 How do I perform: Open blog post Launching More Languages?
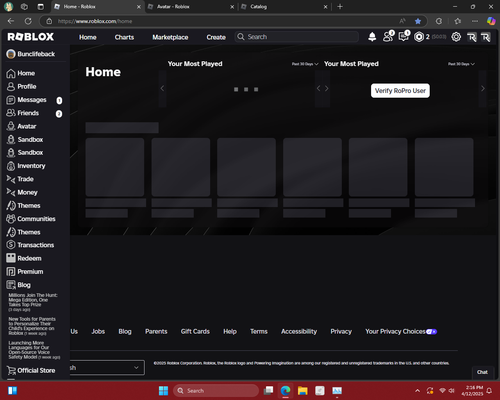pyautogui.click(x=34, y=350)
